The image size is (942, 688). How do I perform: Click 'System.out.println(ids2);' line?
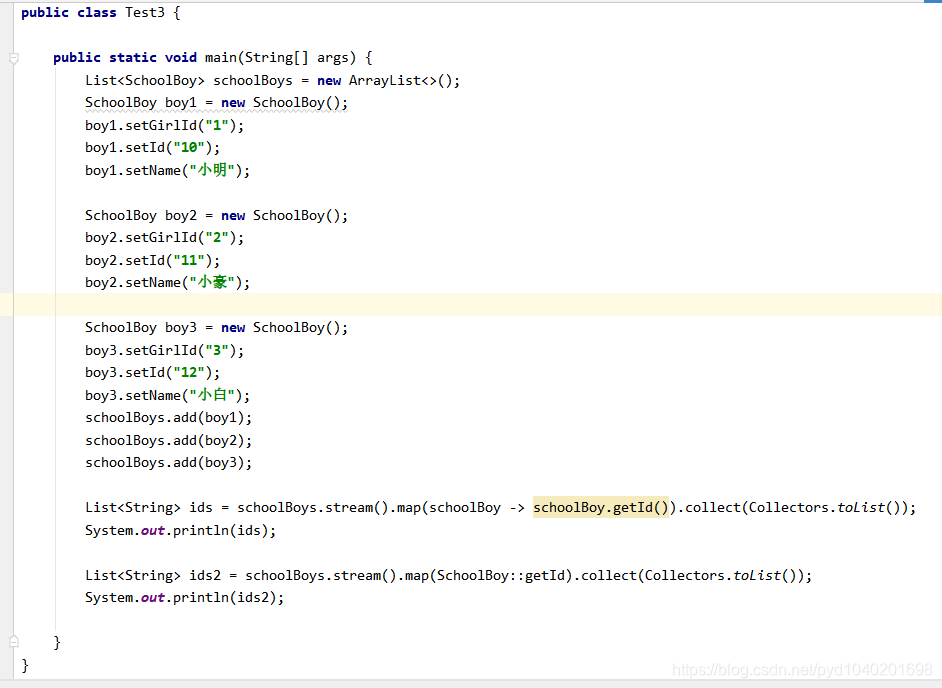point(184,598)
